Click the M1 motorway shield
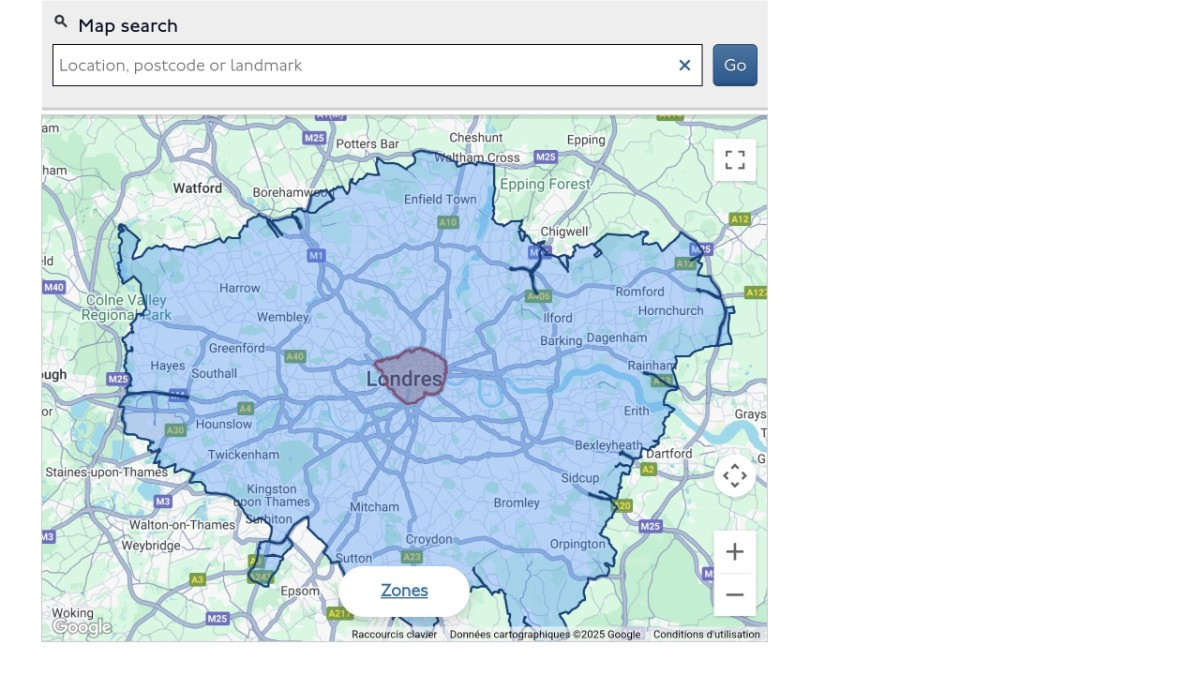The width and height of the screenshot is (1200, 675). (316, 256)
